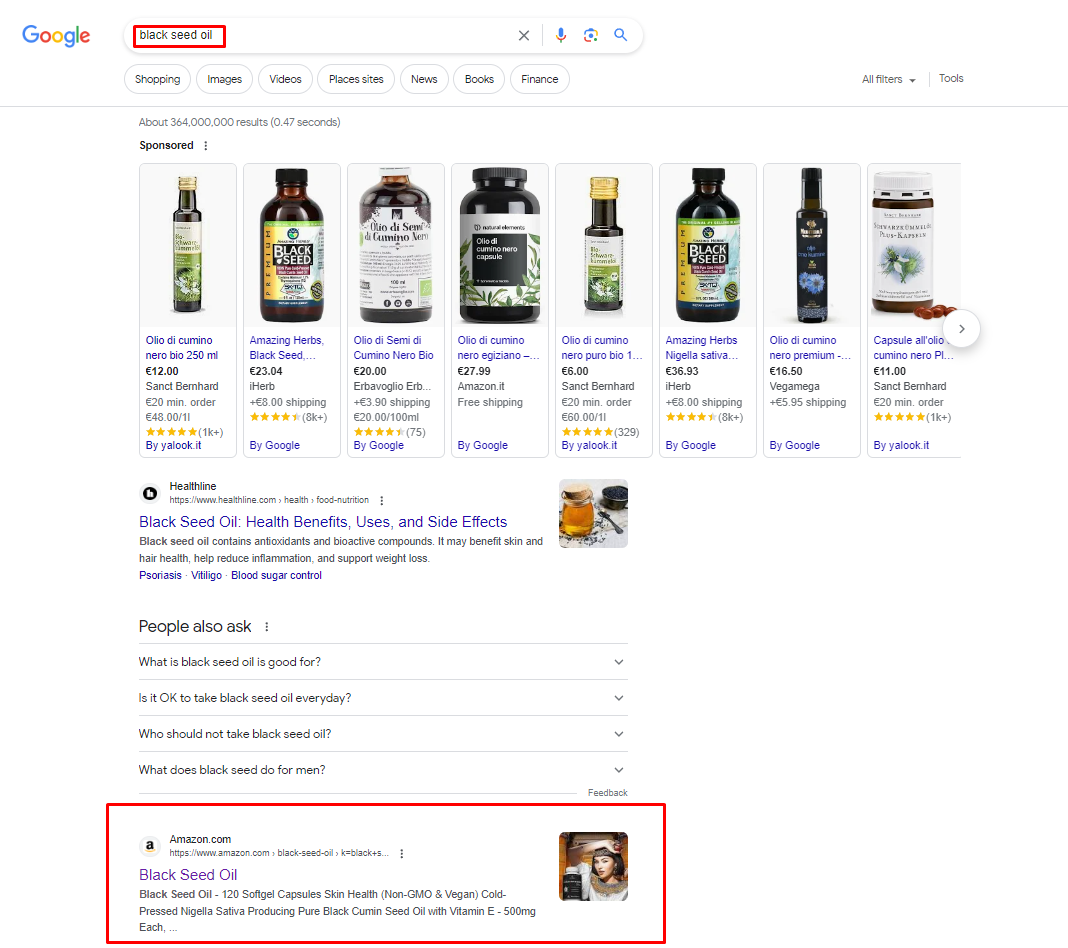Screen dimensions: 1068x948
Task: Expand "What does black seed do for men?"
Action: click(383, 770)
